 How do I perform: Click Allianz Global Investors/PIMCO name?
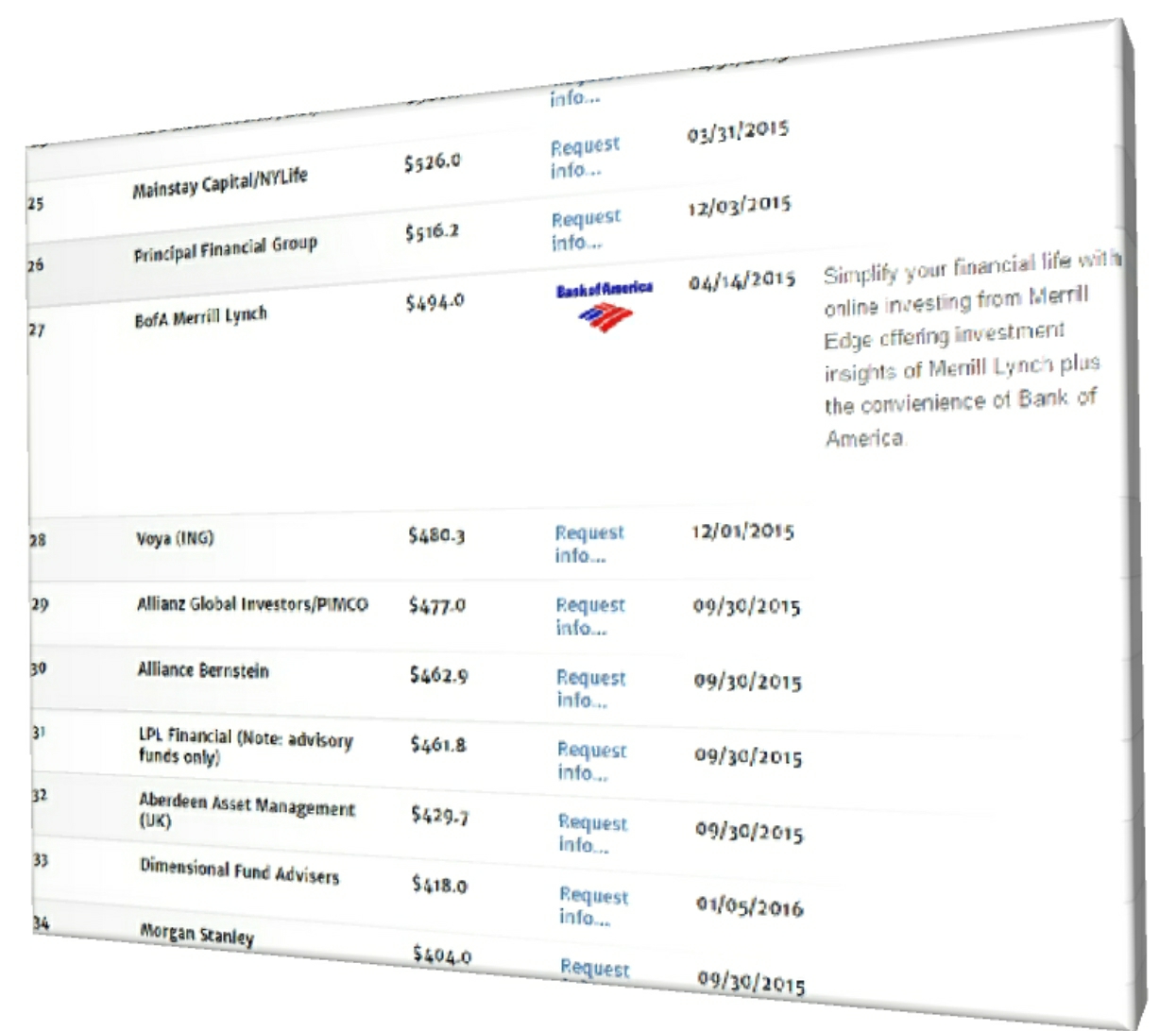[x=252, y=603]
